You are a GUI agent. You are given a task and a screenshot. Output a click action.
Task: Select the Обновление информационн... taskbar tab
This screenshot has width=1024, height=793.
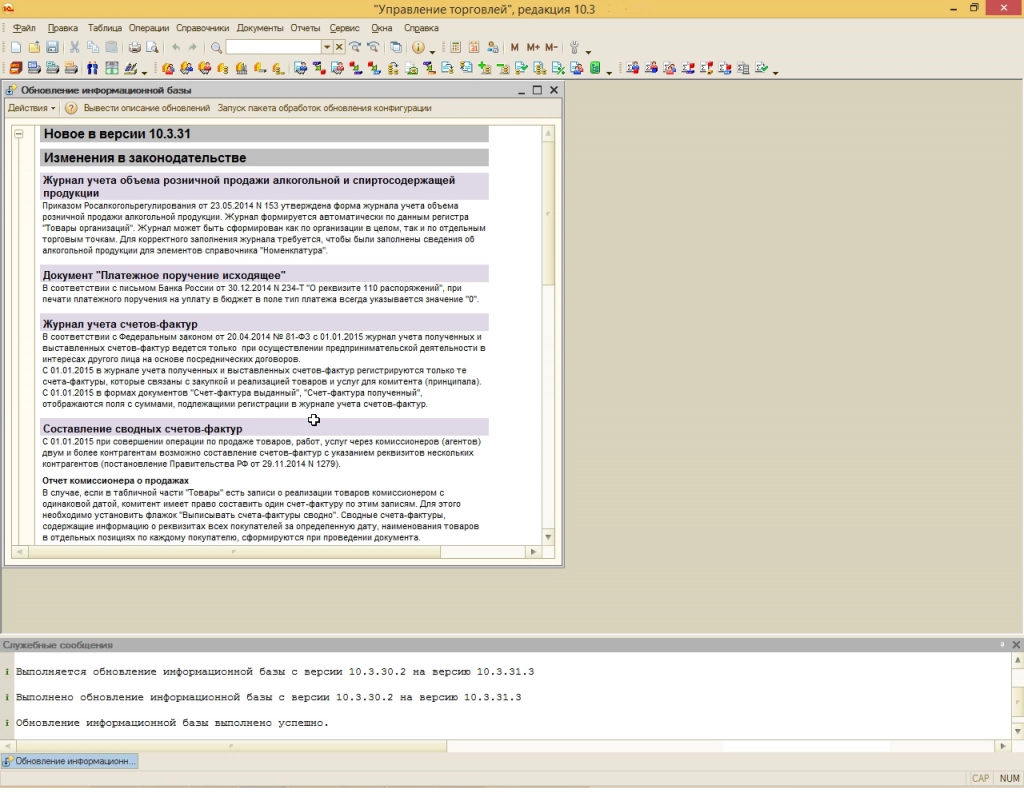[x=69, y=761]
